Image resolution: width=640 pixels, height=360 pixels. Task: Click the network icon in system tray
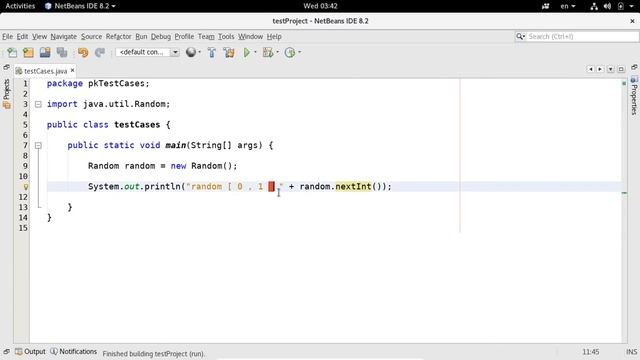pyautogui.click(x=594, y=6)
